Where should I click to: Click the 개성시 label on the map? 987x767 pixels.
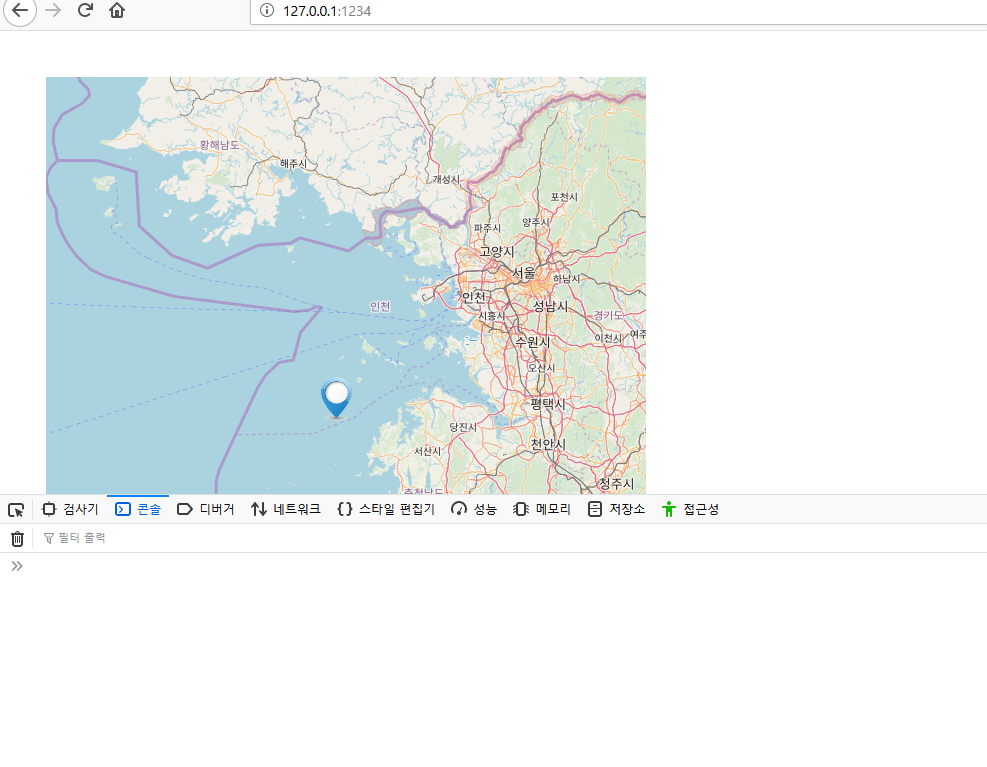click(x=446, y=179)
